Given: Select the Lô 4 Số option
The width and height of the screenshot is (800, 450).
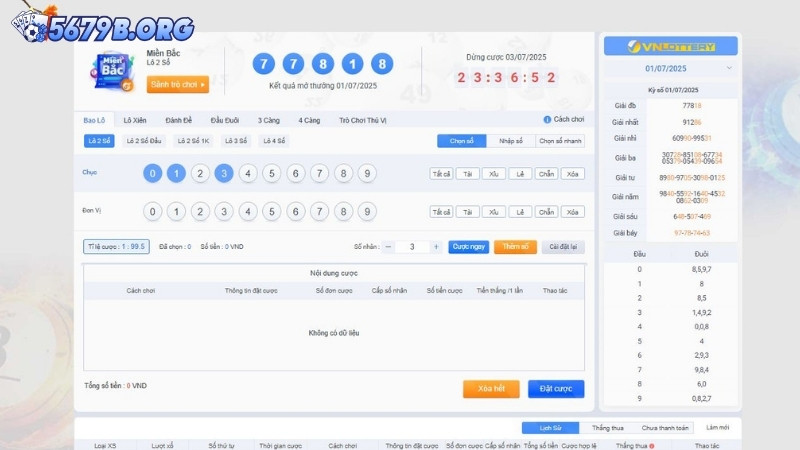Looking at the screenshot, I should pyautogui.click(x=274, y=141).
